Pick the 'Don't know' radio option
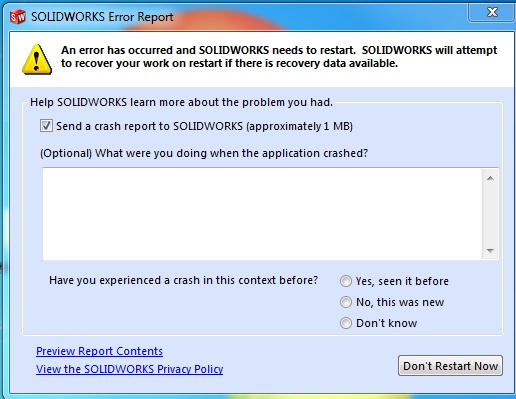 point(346,323)
